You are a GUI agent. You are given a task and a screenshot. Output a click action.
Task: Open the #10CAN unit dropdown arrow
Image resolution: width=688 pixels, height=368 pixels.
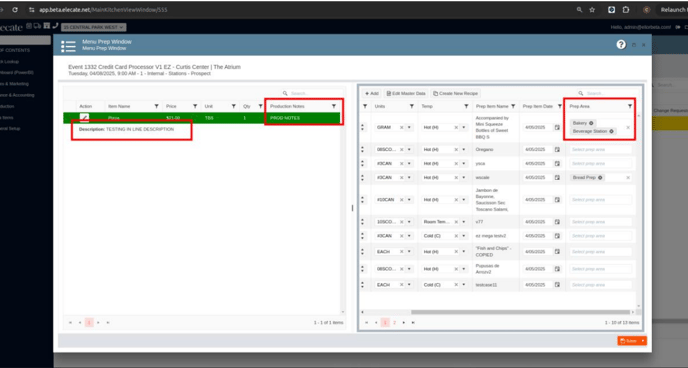tap(409, 200)
